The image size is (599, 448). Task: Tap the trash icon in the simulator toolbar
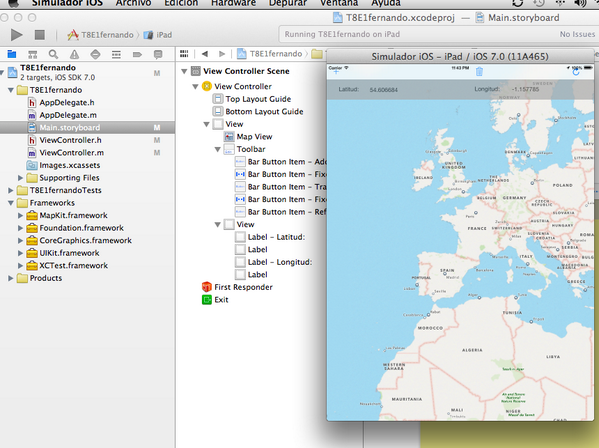[479, 71]
